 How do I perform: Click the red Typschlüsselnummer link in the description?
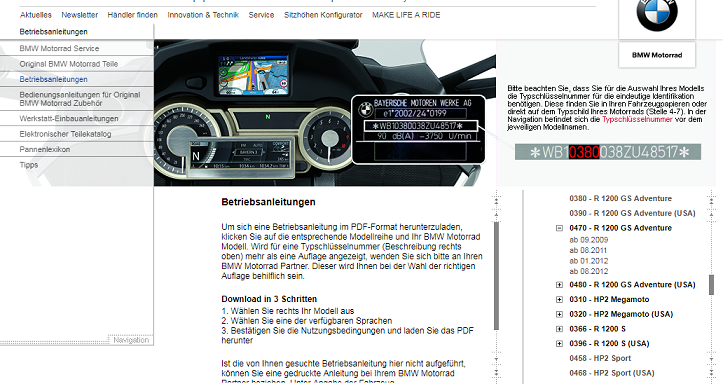pos(637,119)
